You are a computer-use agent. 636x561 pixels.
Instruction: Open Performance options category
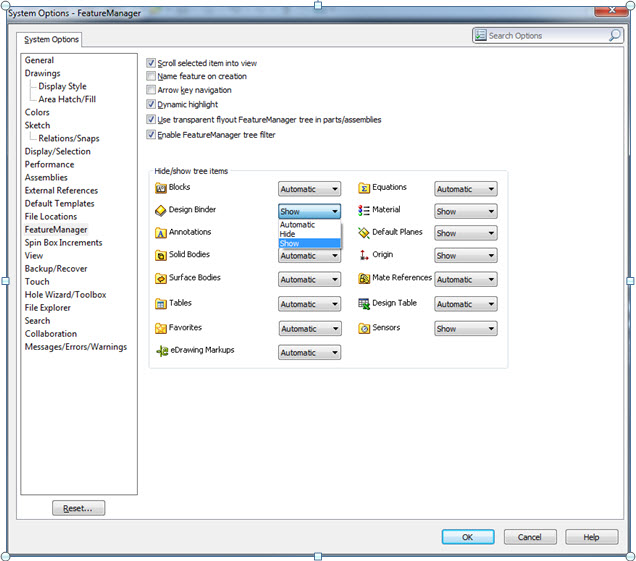(49, 164)
